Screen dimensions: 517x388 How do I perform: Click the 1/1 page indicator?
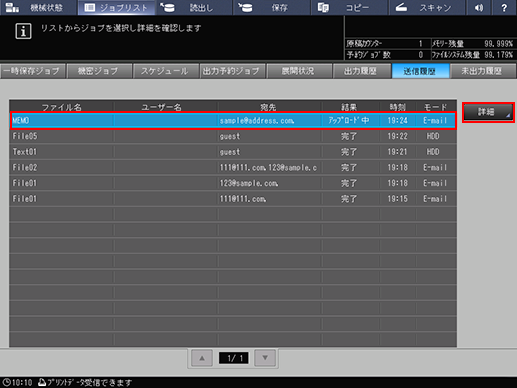point(234,358)
